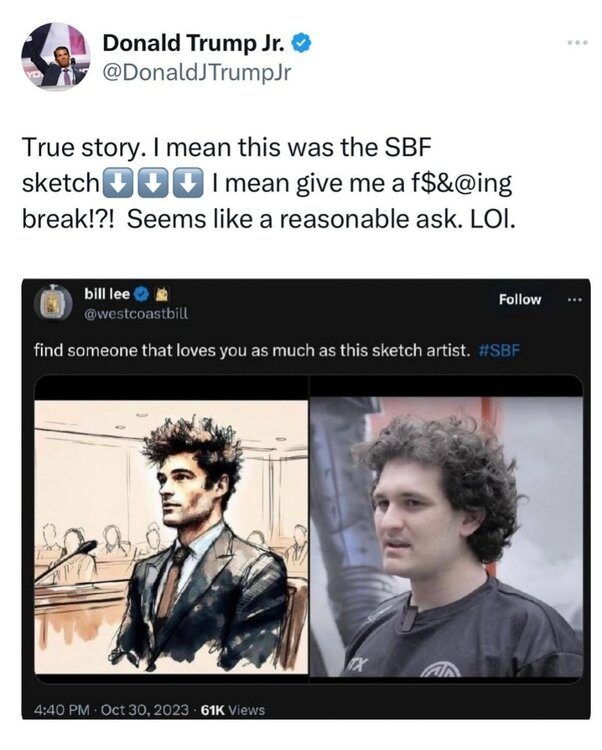Click the blue verified badge beside Donald Trump Jr.
Screen dimensions: 602x750
[x=302, y=44]
